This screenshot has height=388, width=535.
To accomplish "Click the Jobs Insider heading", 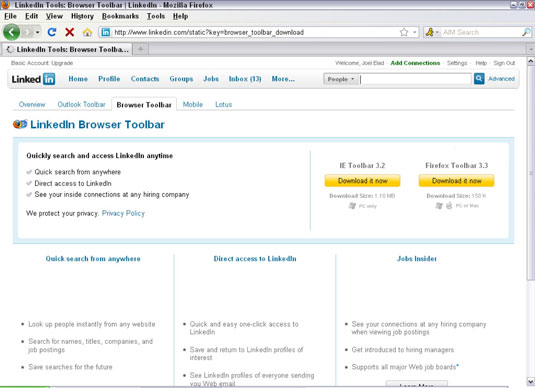I will (x=417, y=259).
